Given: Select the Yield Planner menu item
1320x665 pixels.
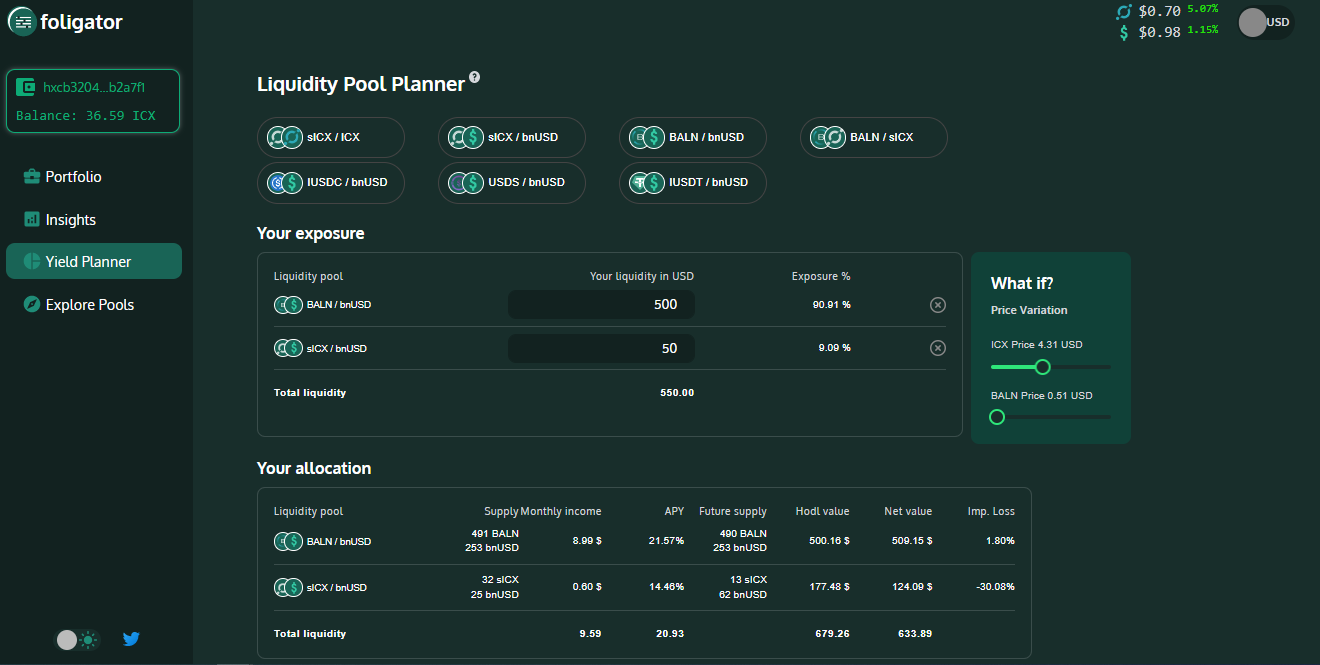Looking at the screenshot, I should [88, 262].
